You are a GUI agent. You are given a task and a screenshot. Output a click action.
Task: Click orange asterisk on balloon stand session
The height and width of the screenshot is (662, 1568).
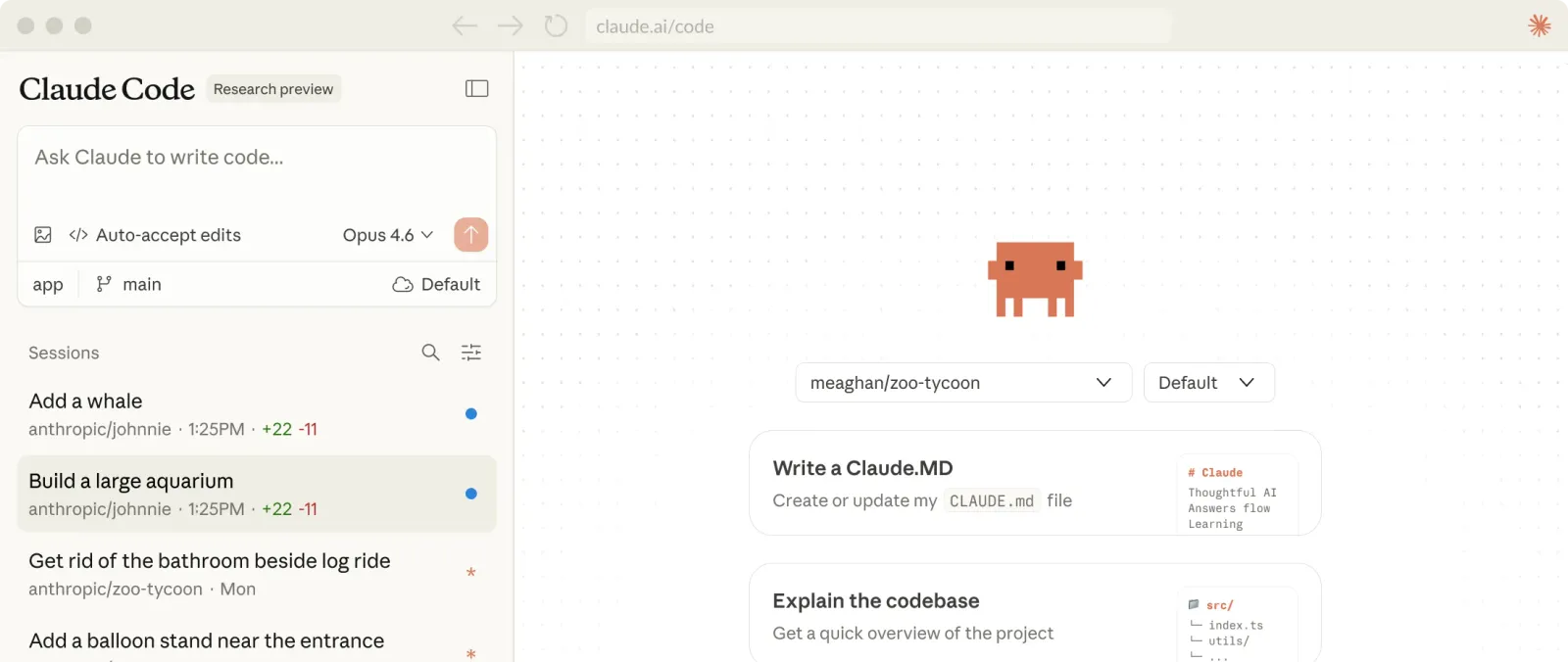(471, 653)
